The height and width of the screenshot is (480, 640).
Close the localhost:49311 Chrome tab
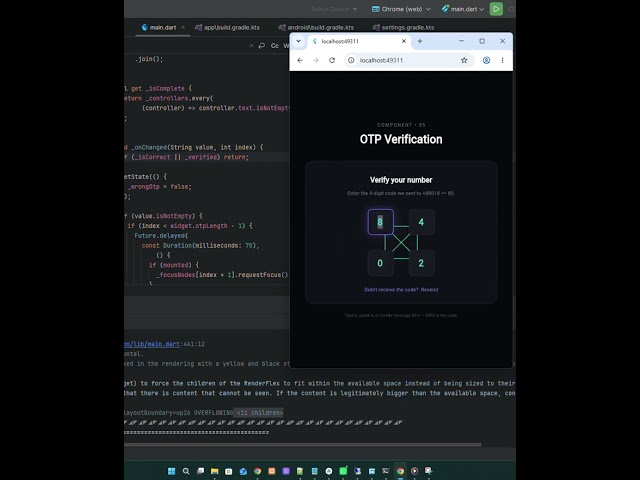point(404,41)
